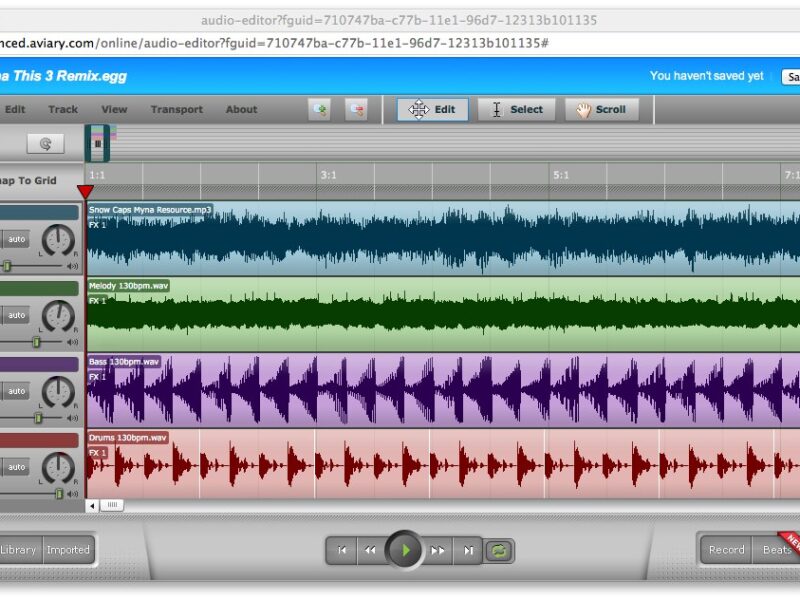Click the remove track icon with red arrow

356,110
